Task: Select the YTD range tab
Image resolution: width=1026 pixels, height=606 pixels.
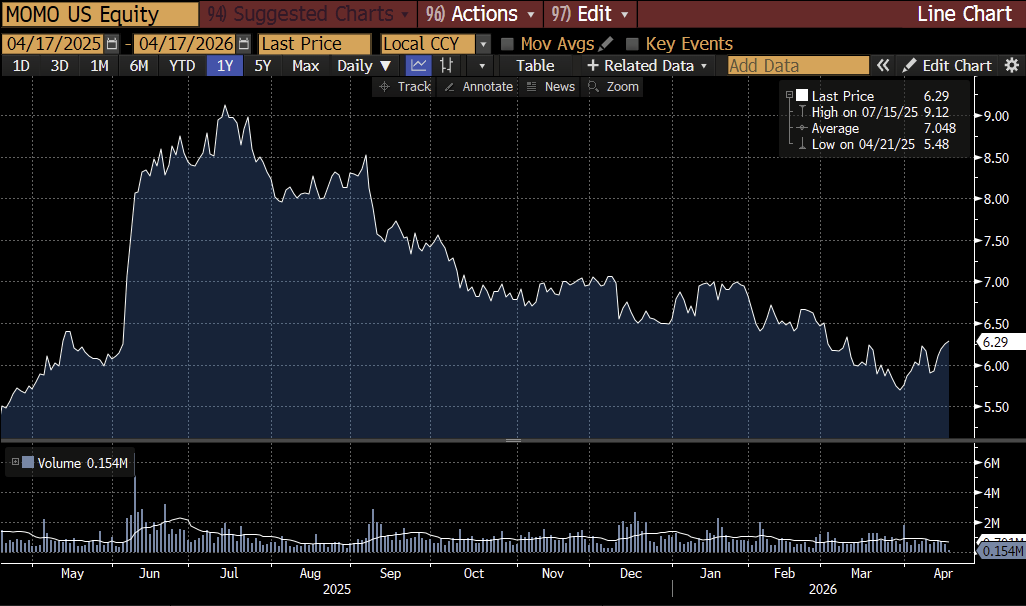Action: (182, 65)
